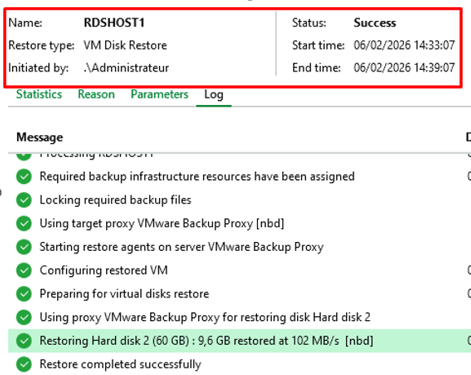Screen dimensions: 471x375
Task: Select 'Restoring Hard disk 2 (60 GB)' log entry
Action: click(206, 341)
